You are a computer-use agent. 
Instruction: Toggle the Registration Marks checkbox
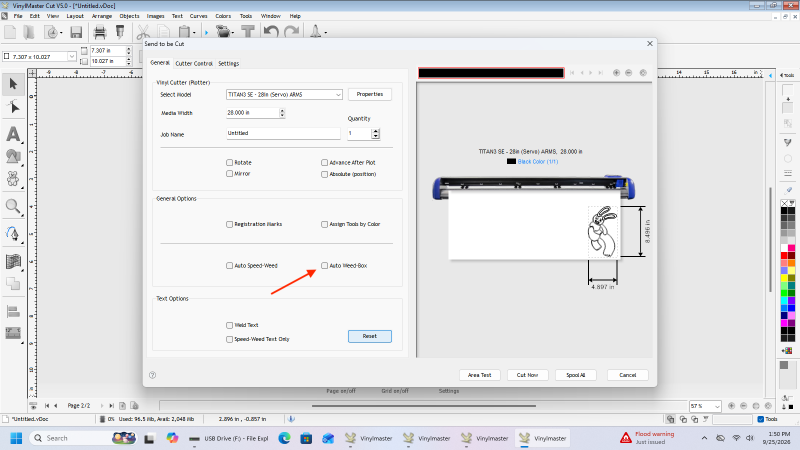point(230,224)
